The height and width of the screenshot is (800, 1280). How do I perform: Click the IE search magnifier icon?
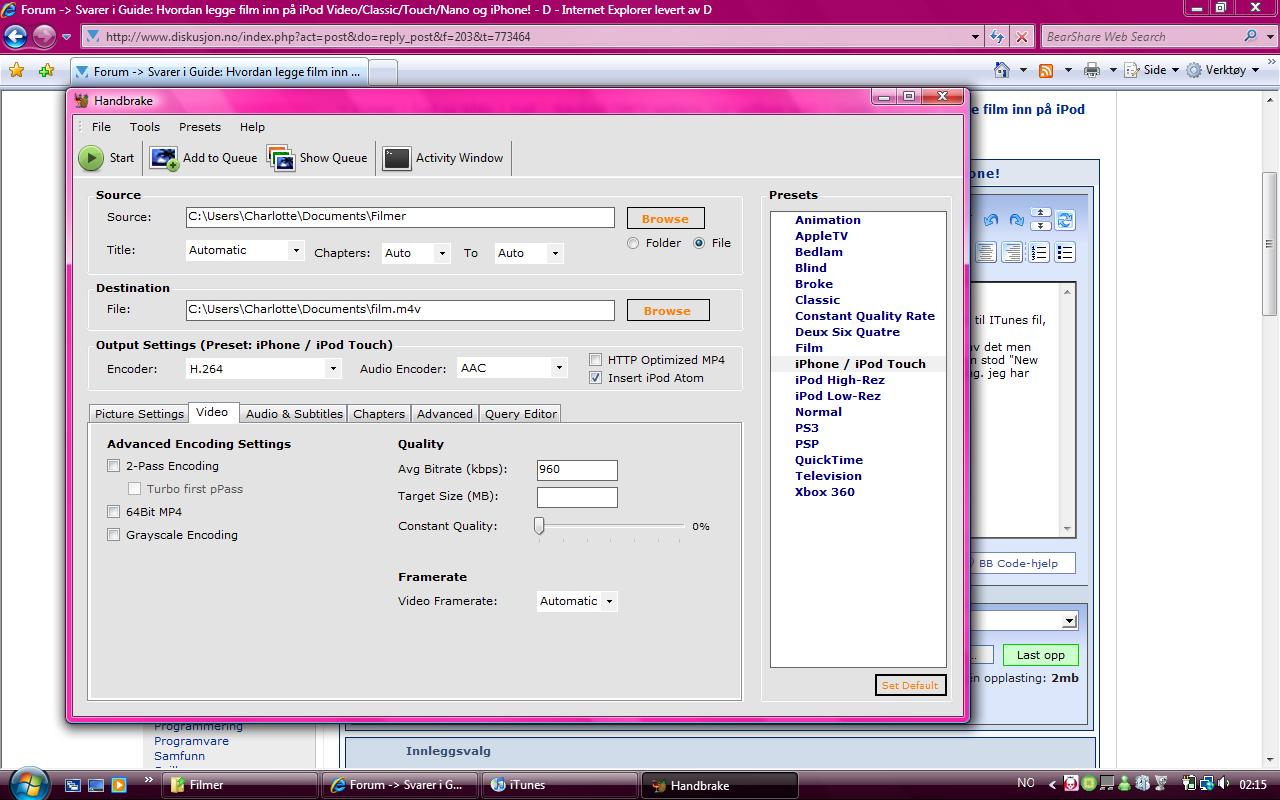pyautogui.click(x=1251, y=36)
